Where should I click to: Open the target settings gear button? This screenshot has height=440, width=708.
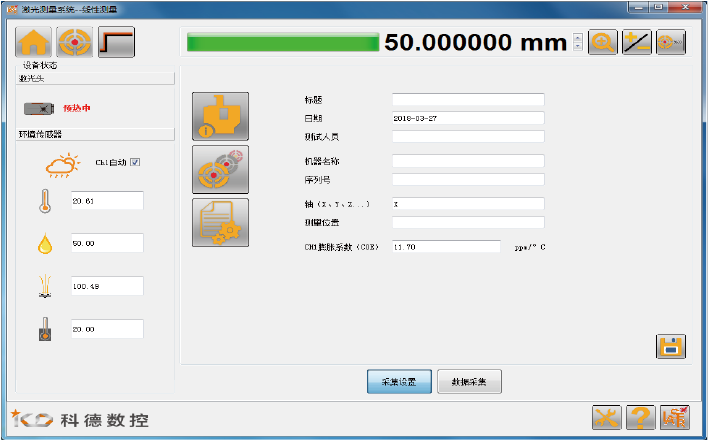pyautogui.click(x=220, y=169)
